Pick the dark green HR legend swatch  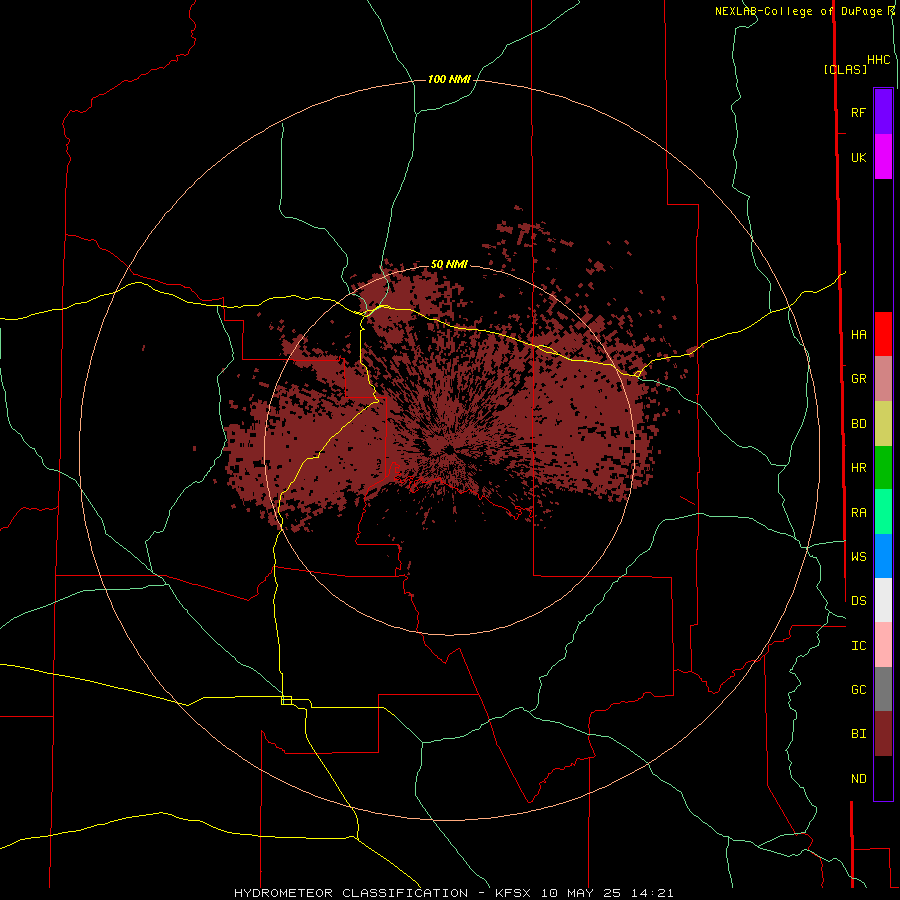click(883, 468)
